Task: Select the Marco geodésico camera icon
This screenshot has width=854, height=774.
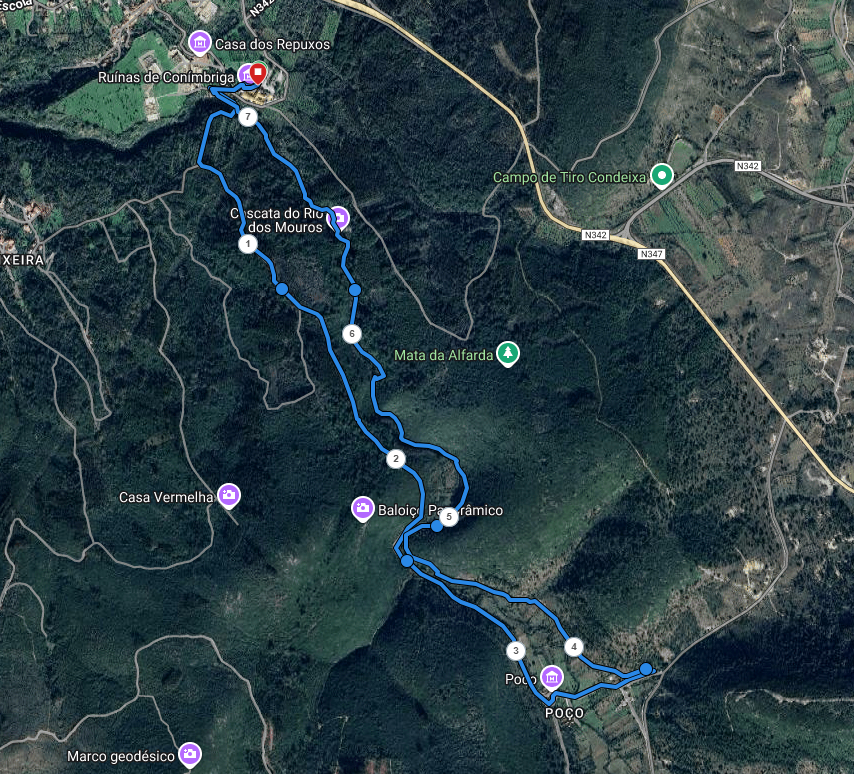Action: [190, 754]
